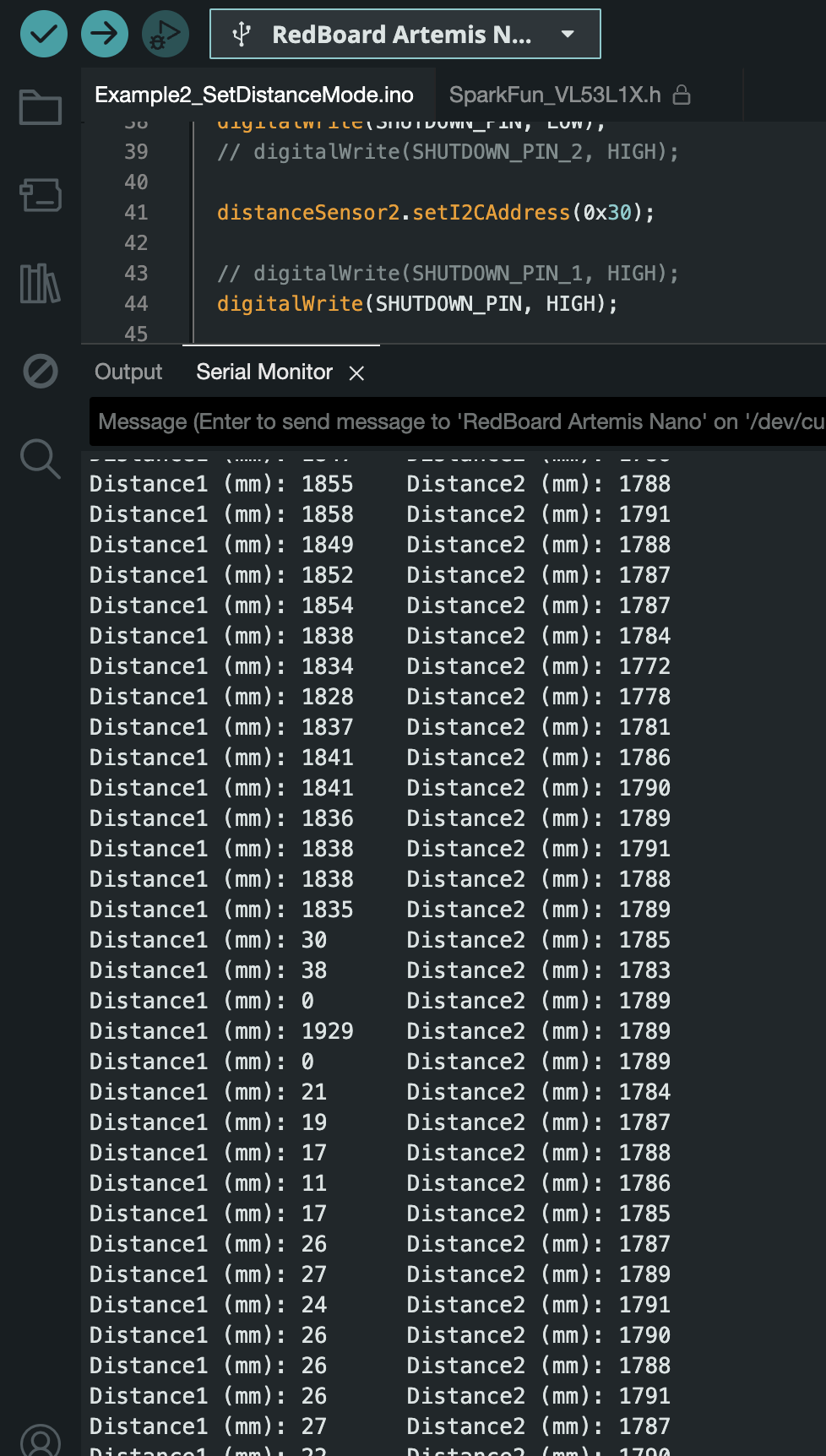The width and height of the screenshot is (826, 1456).
Task: Click the Distance2 reading 1772
Action: [x=644, y=666]
